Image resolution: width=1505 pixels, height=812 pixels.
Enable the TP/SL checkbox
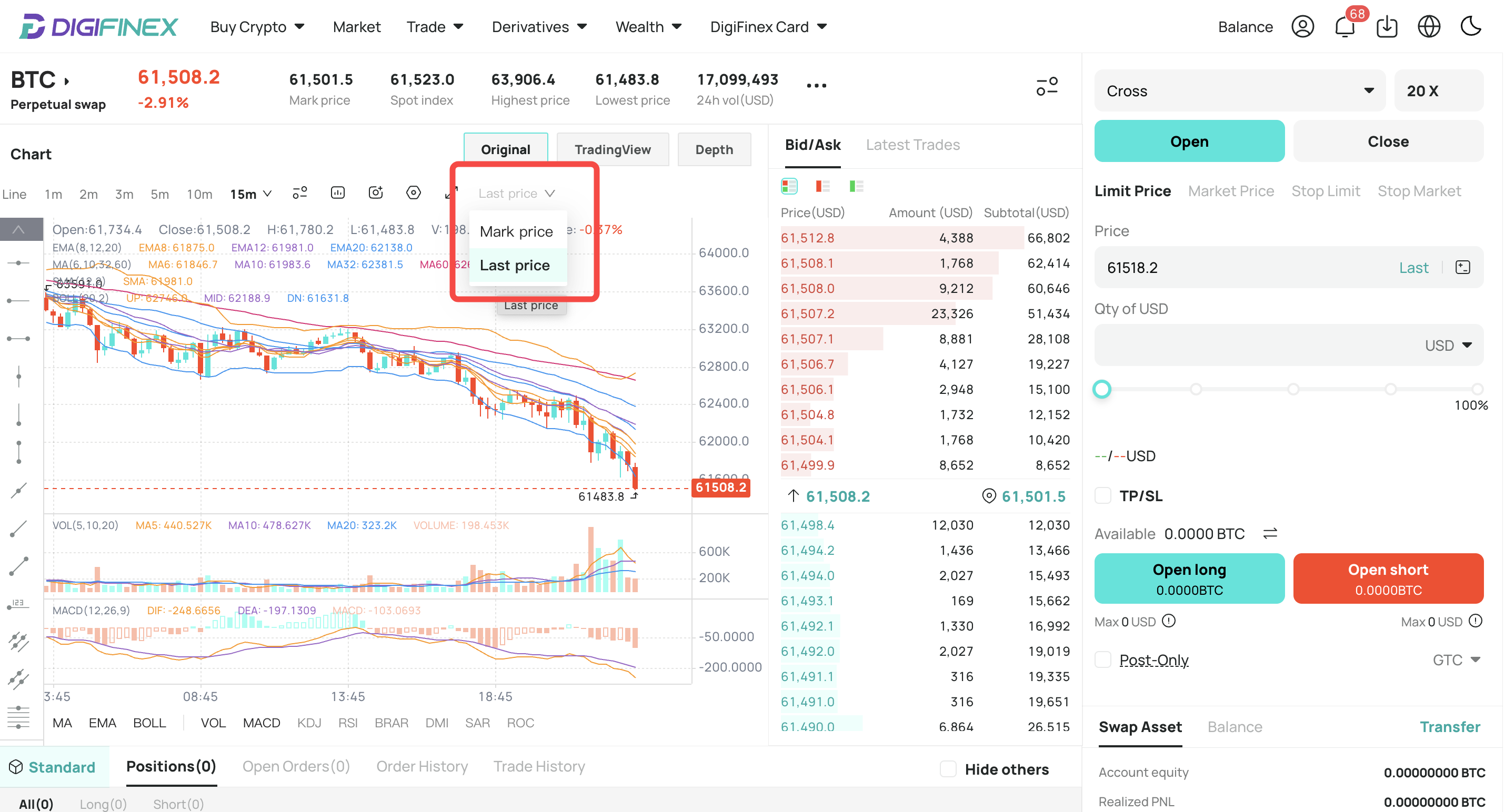click(1102, 495)
